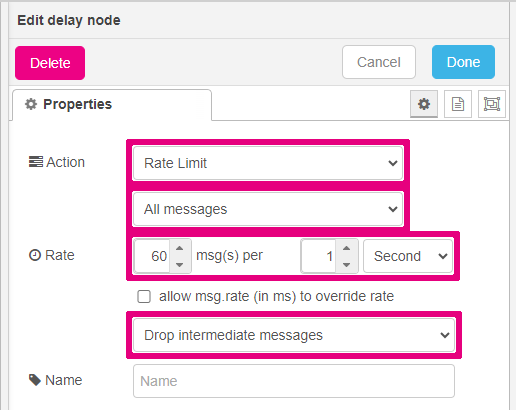Click the 'msg(s) per' text

coord(229,256)
